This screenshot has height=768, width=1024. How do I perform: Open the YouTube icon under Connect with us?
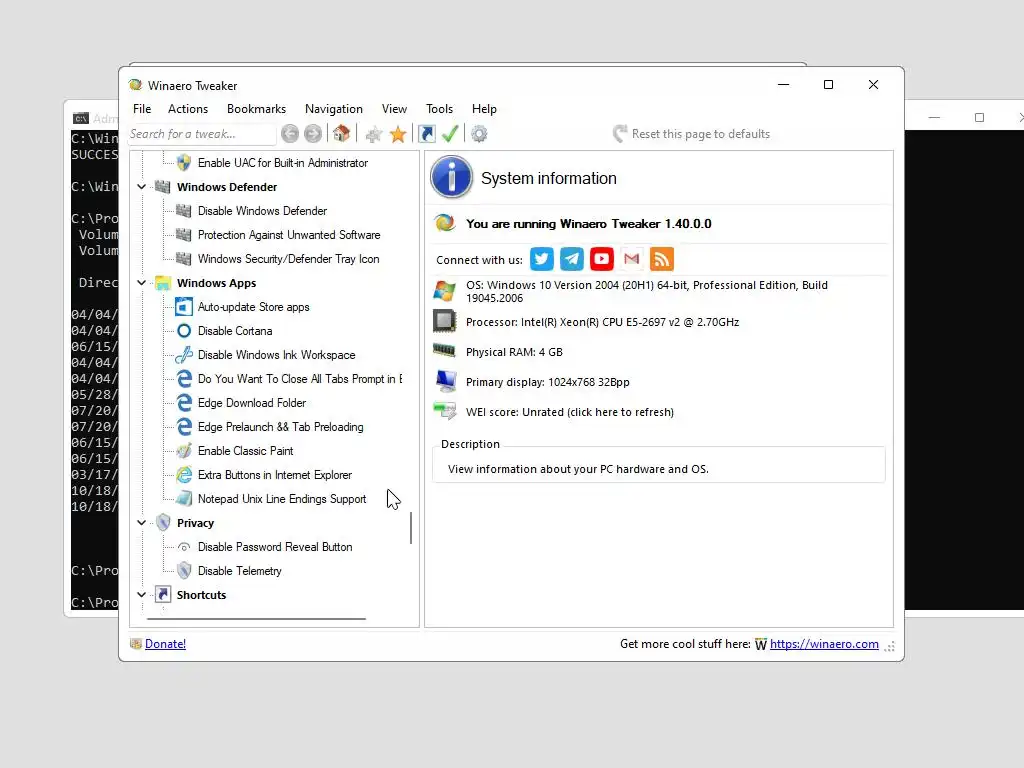(x=601, y=259)
